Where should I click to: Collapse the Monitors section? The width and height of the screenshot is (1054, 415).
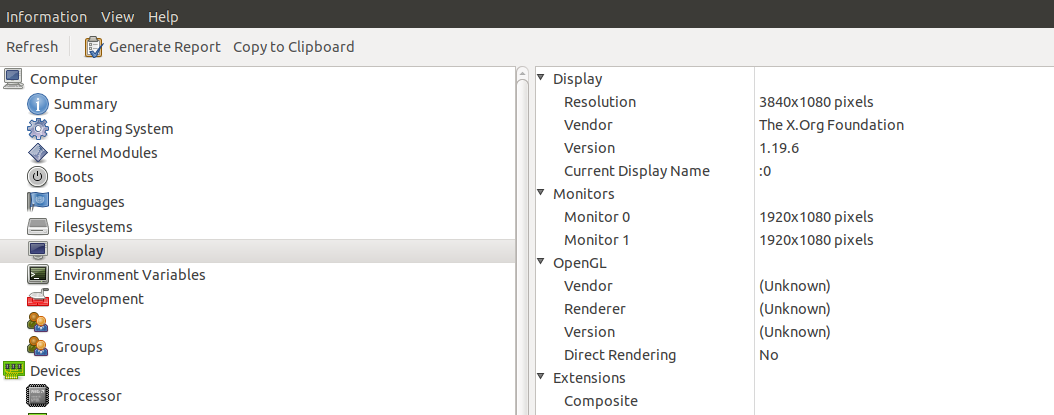(541, 193)
